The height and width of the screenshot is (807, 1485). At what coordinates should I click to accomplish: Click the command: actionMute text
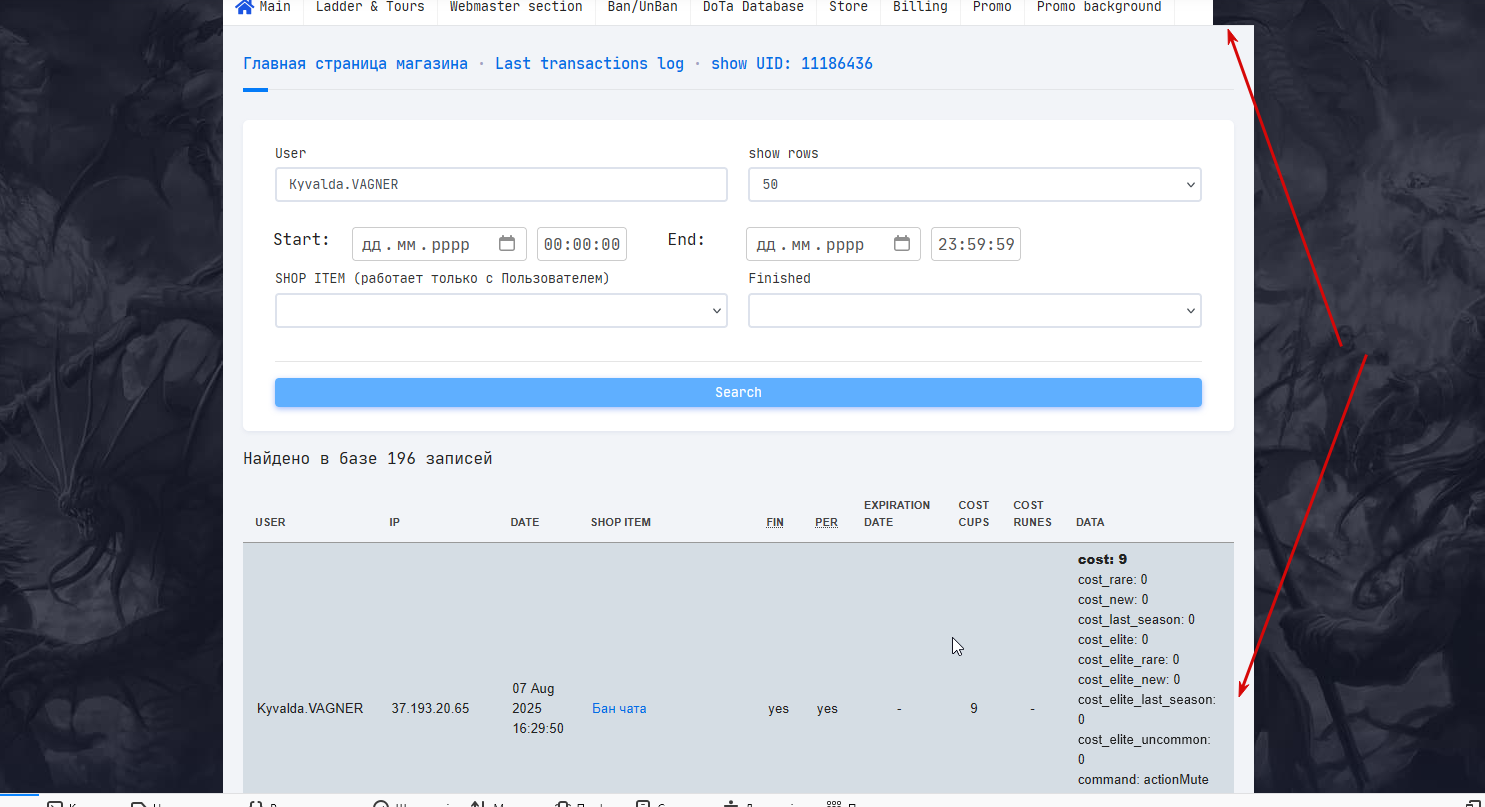tap(1143, 779)
